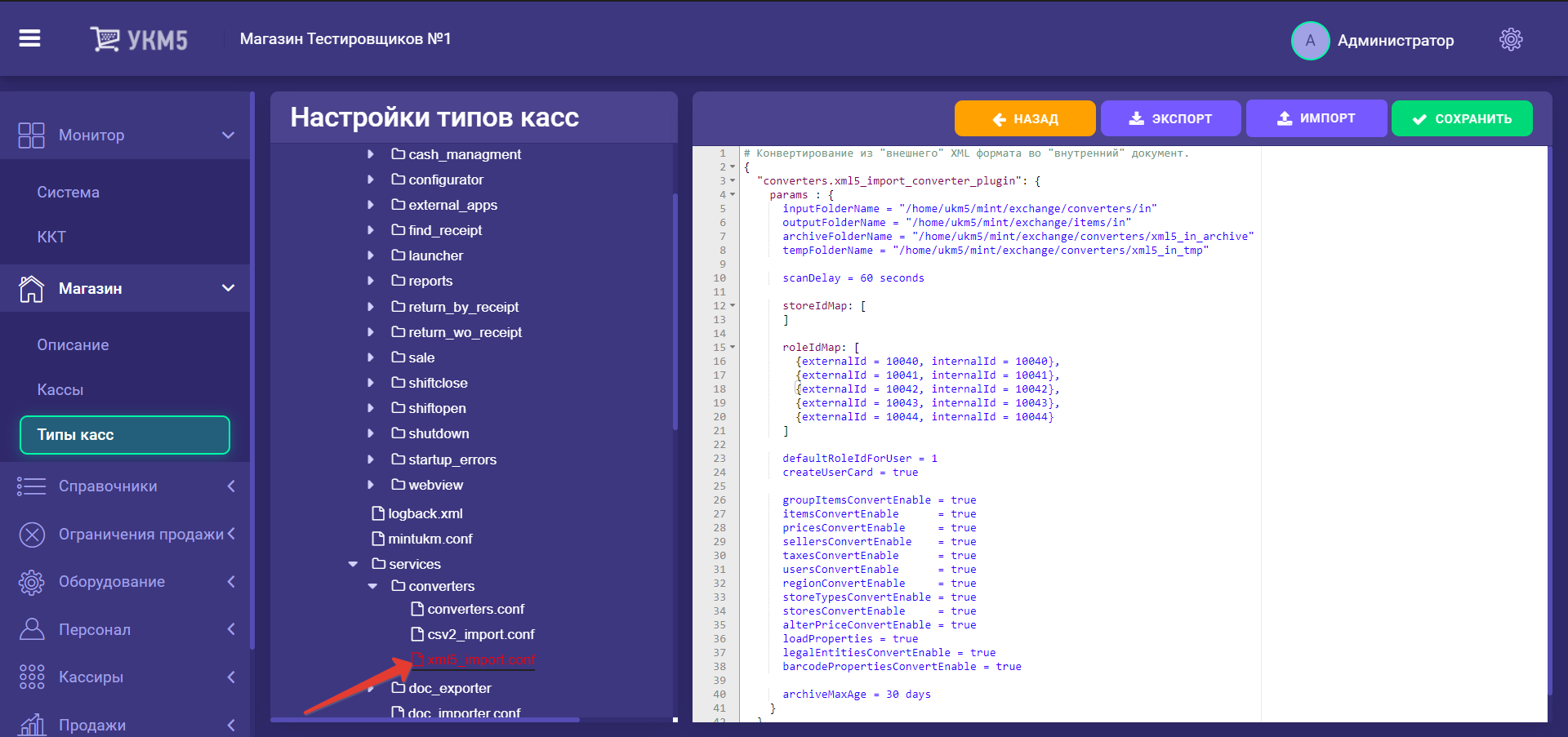Open the return_wo_receipt folder
The image size is (1568, 737).
pos(465,332)
